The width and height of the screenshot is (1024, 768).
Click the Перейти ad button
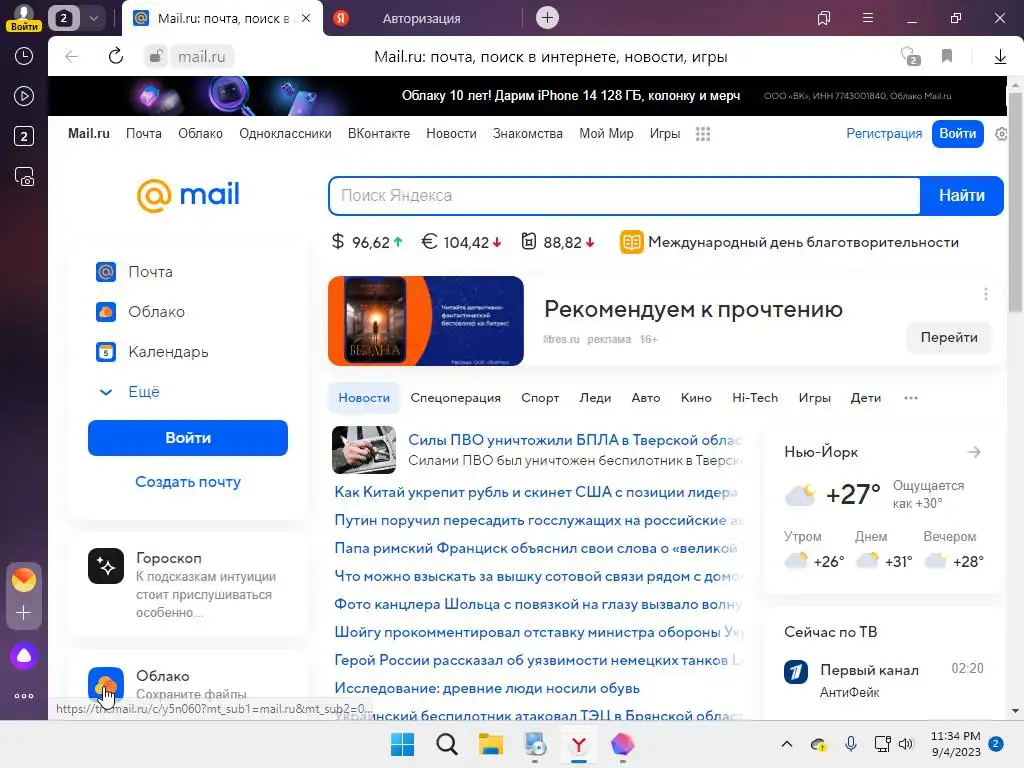(x=949, y=338)
